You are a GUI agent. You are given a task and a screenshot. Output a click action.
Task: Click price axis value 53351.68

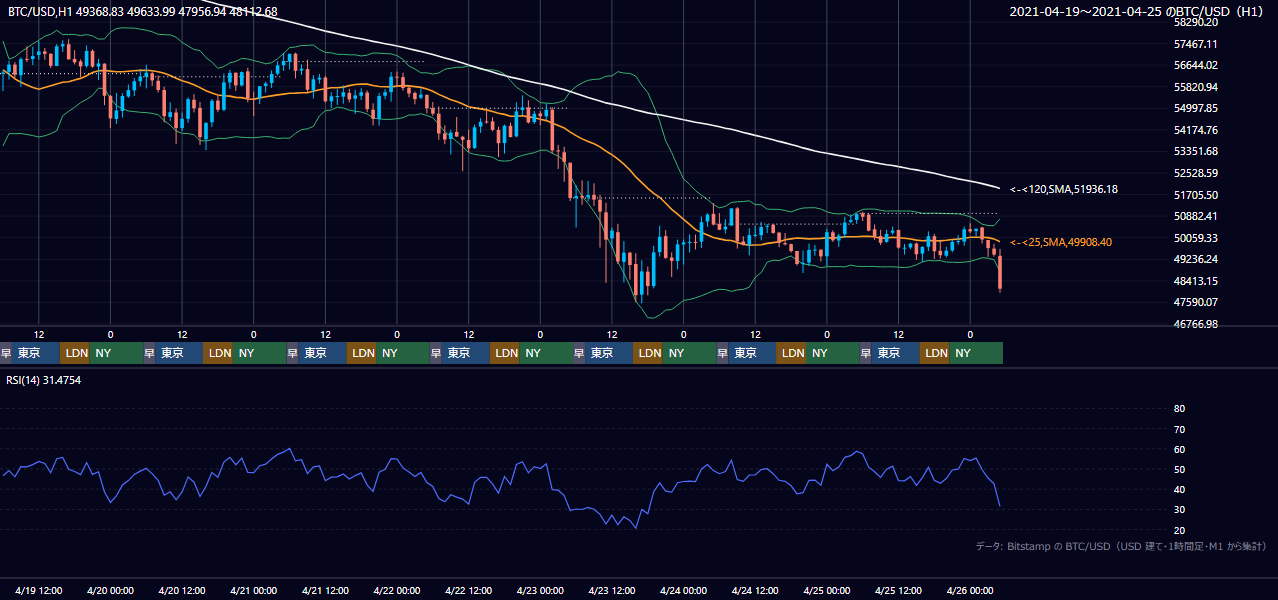pyautogui.click(x=1195, y=151)
